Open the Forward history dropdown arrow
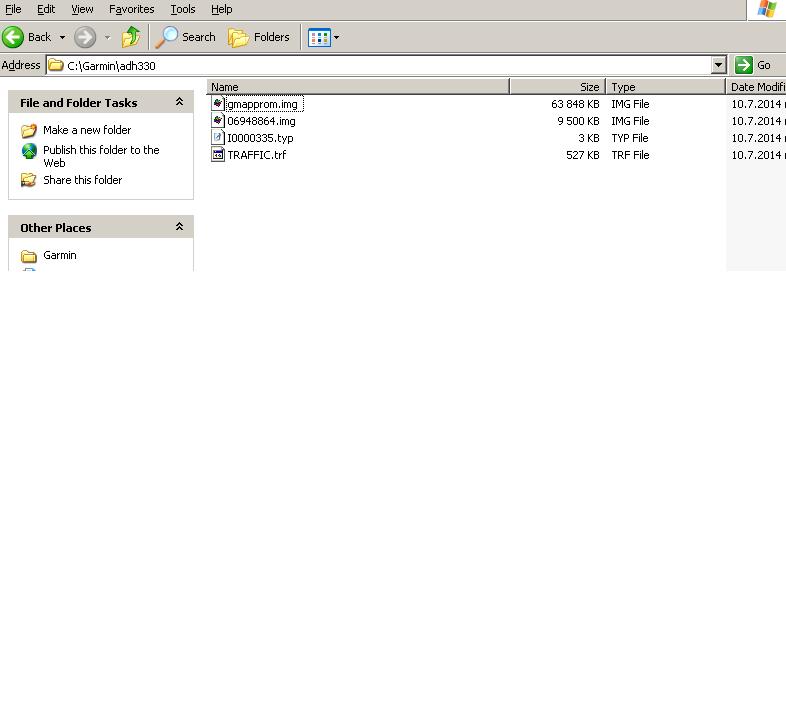This screenshot has width=786, height=709. click(107, 37)
